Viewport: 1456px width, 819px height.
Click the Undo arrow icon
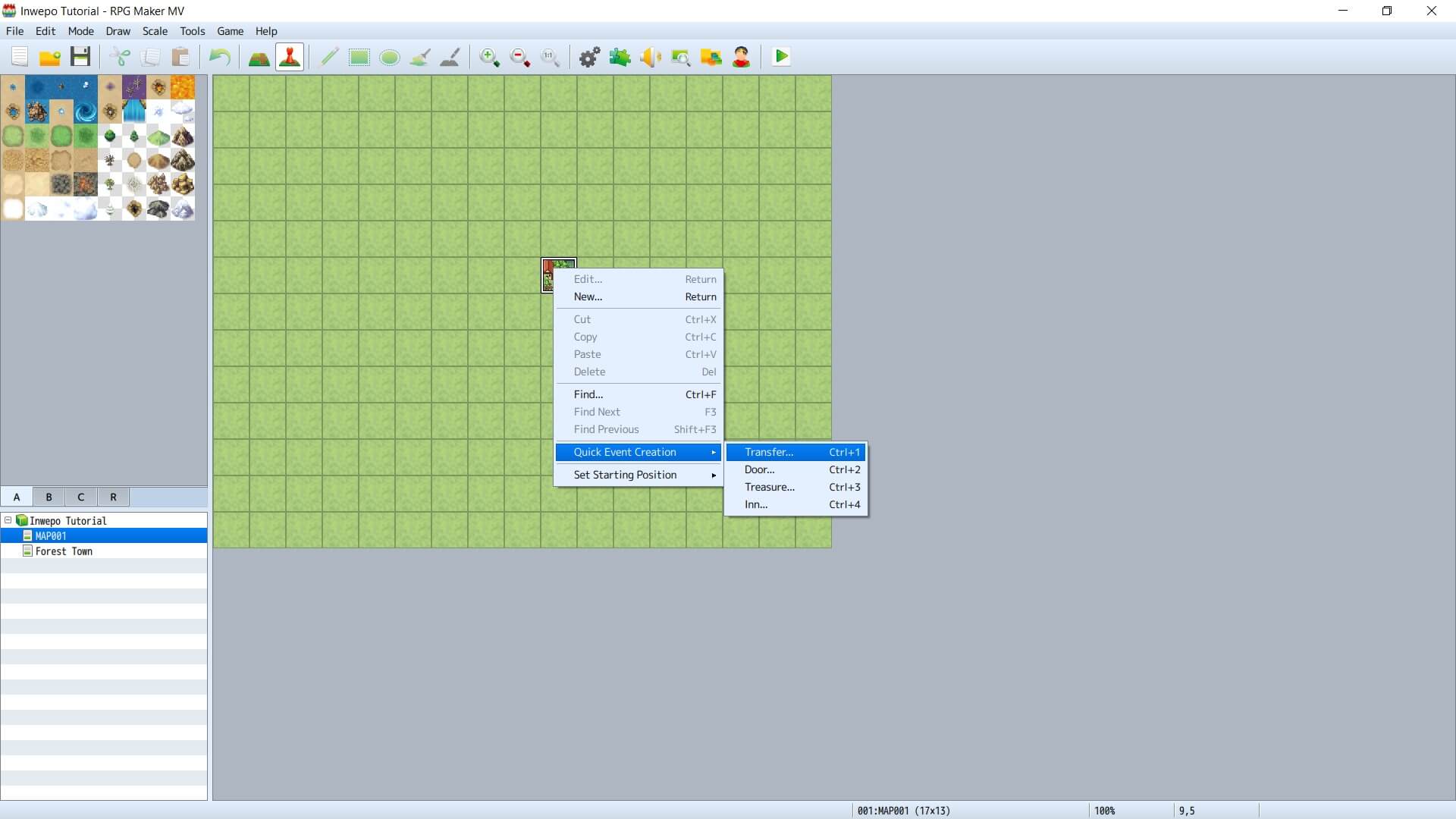(x=219, y=57)
